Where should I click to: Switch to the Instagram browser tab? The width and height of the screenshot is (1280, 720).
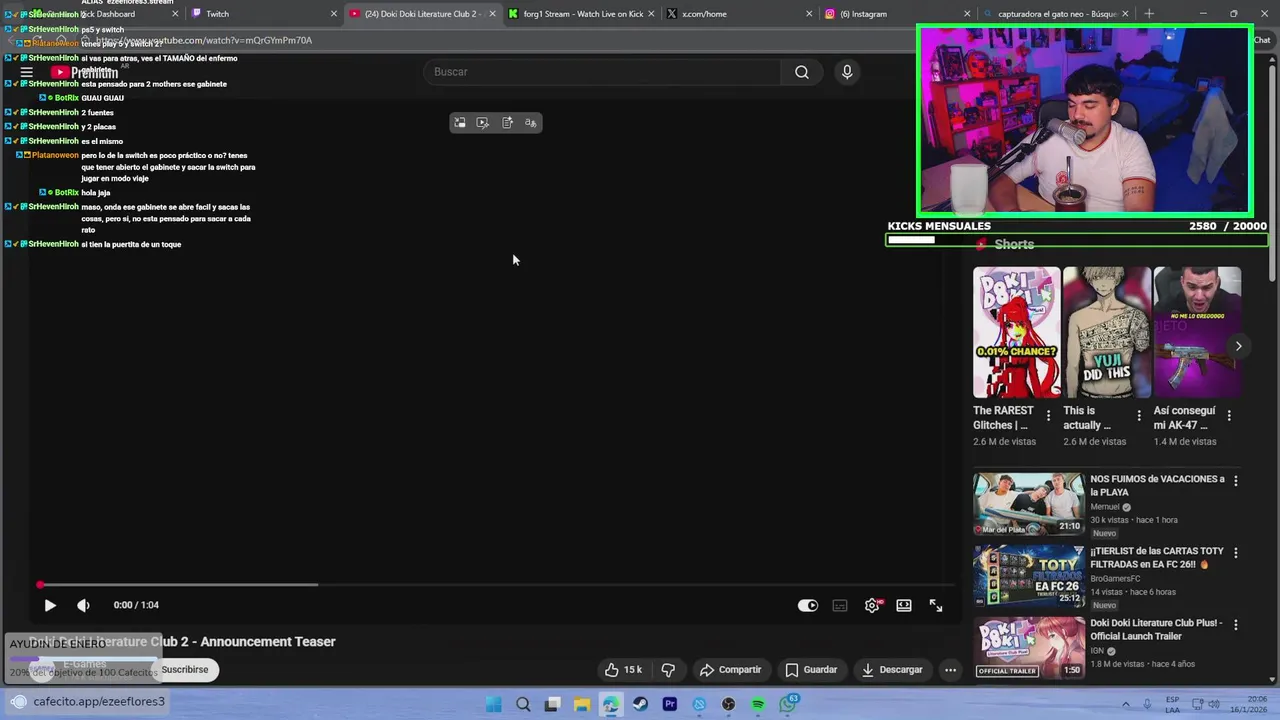pyautogui.click(x=897, y=14)
